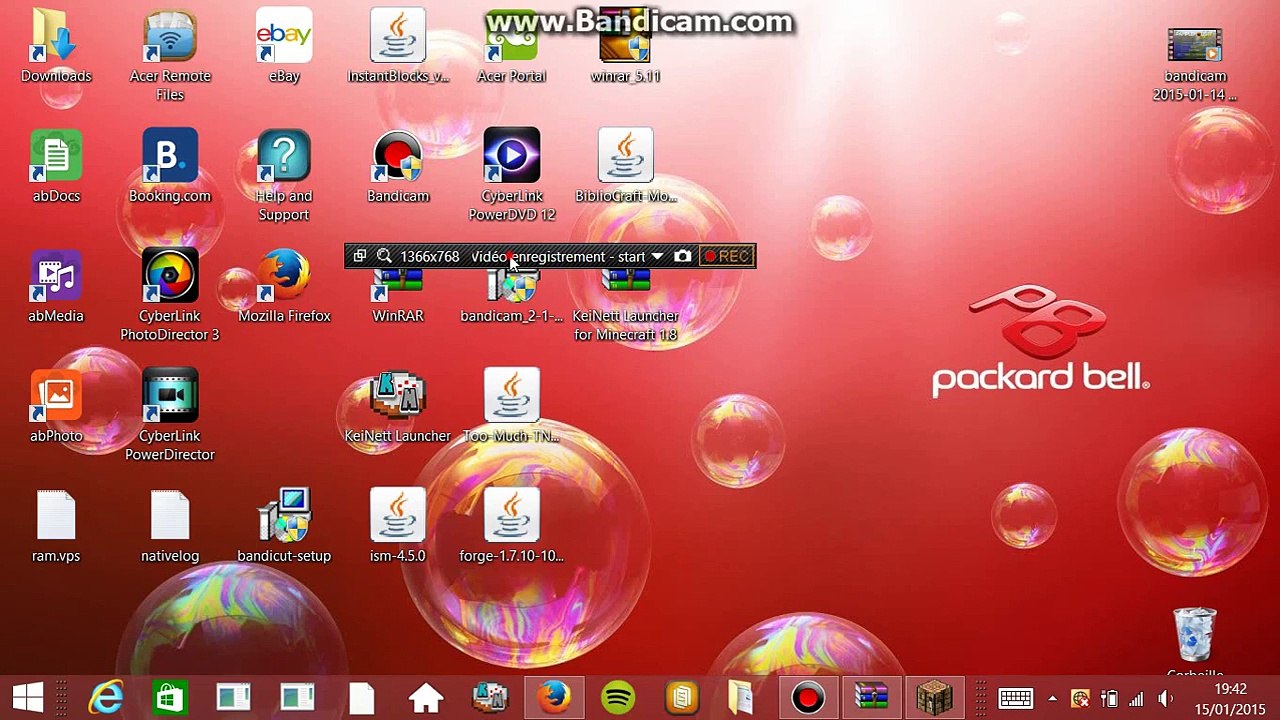Open KeiNett Launcher taskbar icon
The height and width of the screenshot is (720, 1280).
(x=490, y=698)
